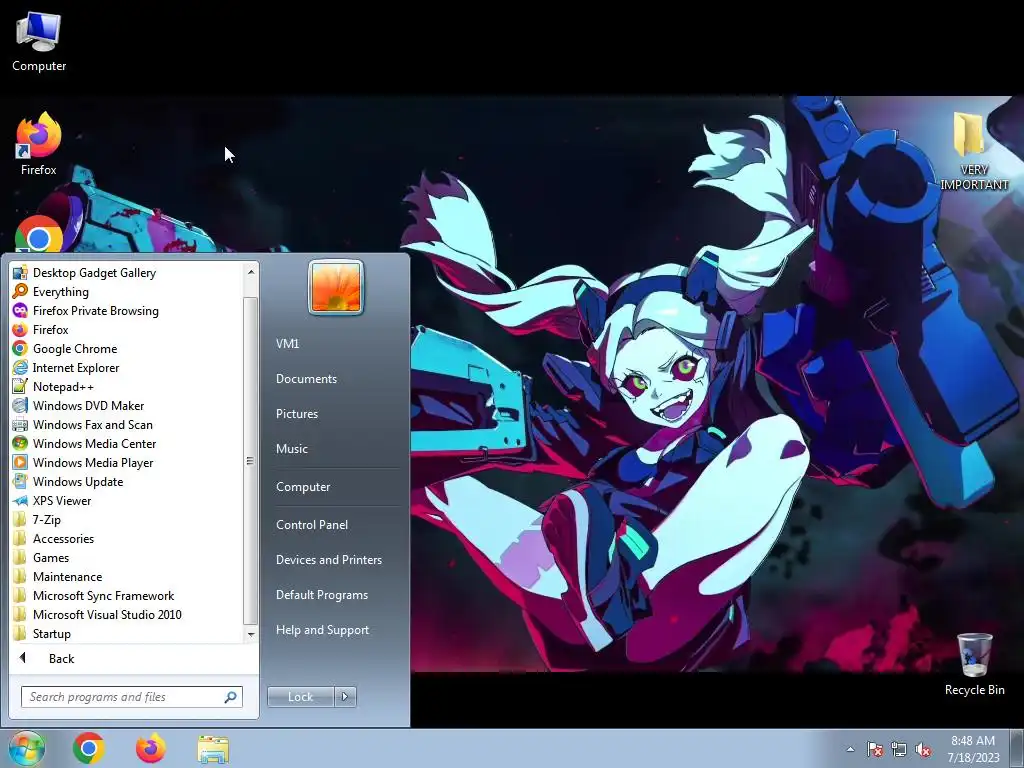Show hidden tray icons arrow

(x=850, y=749)
